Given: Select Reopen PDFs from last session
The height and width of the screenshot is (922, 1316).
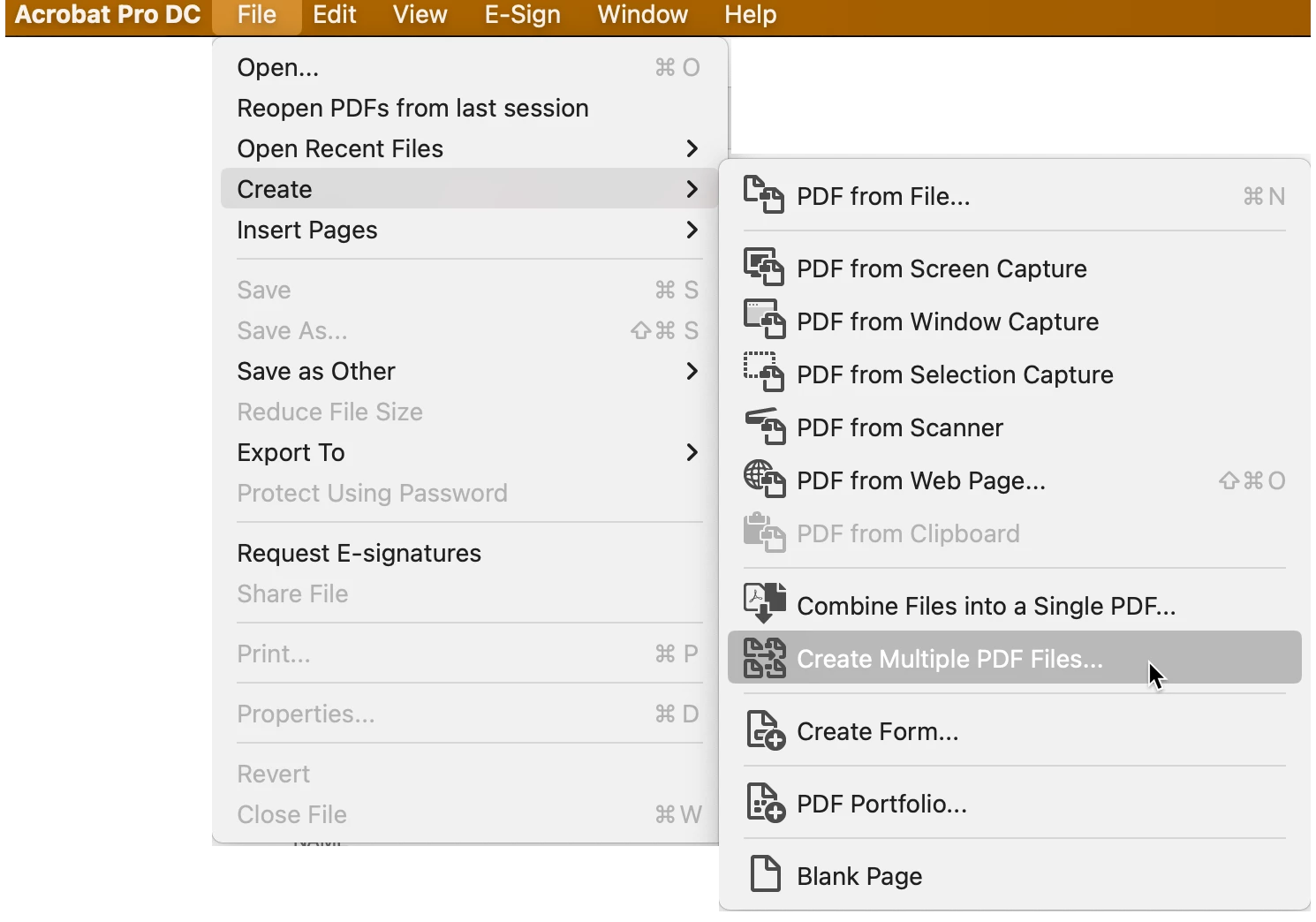Looking at the screenshot, I should click(x=468, y=108).
